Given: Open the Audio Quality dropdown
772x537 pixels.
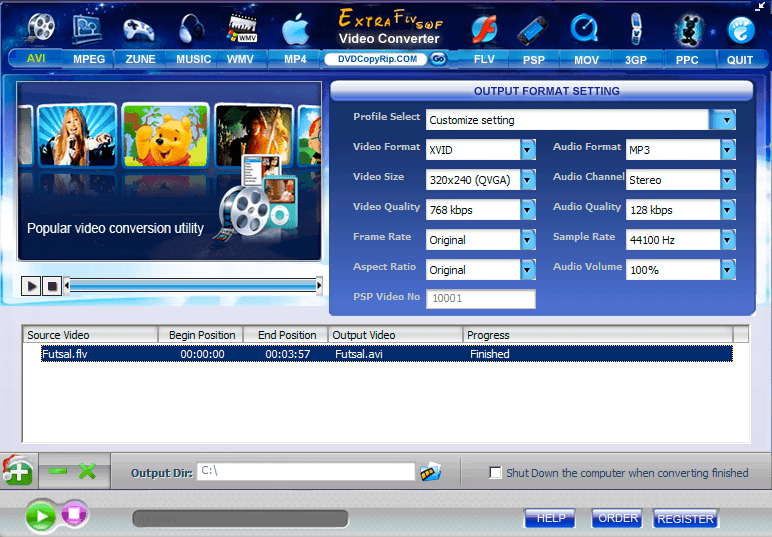Looking at the screenshot, I should pyautogui.click(x=728, y=210).
